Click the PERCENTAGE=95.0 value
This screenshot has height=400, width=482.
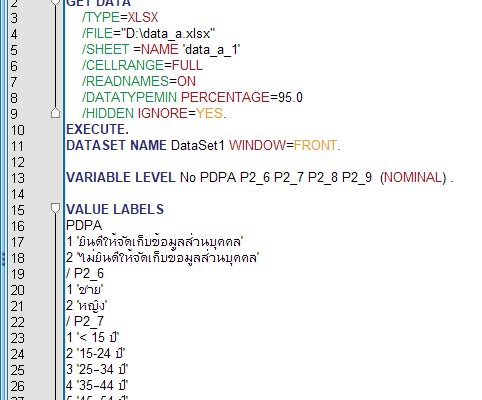[x=242, y=97]
